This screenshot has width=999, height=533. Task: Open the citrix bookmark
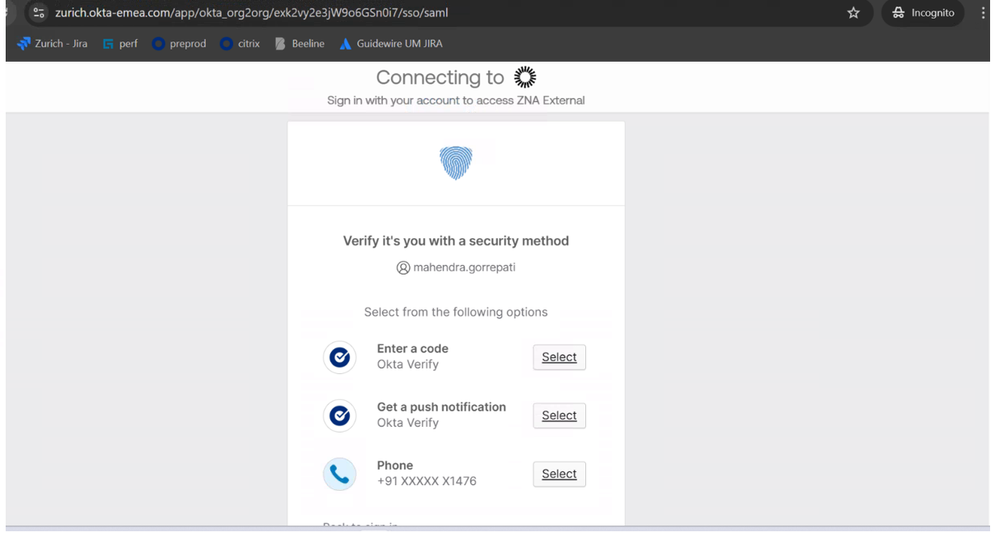tap(240, 44)
